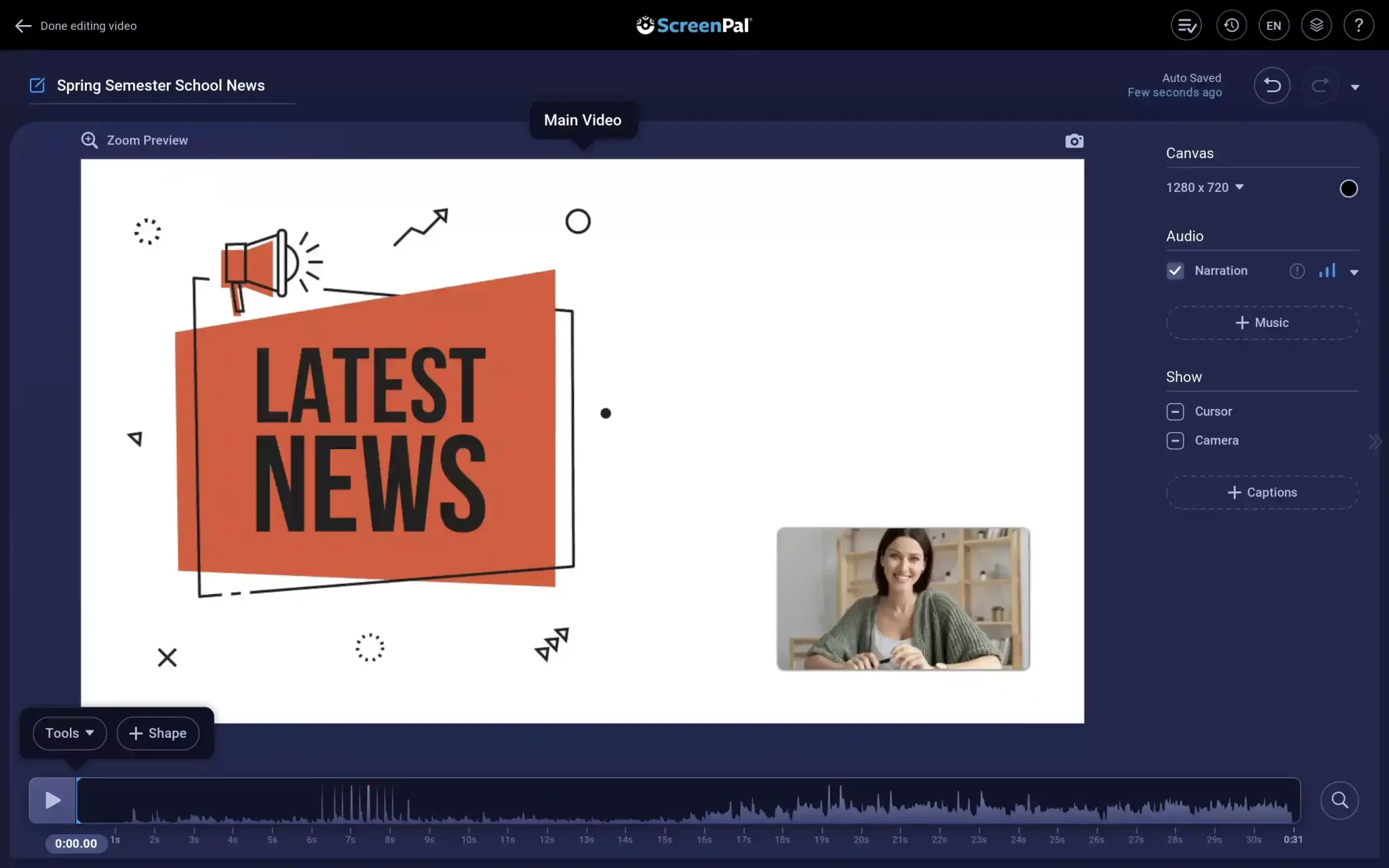Undo the last edit
Image resolution: width=1389 pixels, height=868 pixels.
pyautogui.click(x=1272, y=85)
